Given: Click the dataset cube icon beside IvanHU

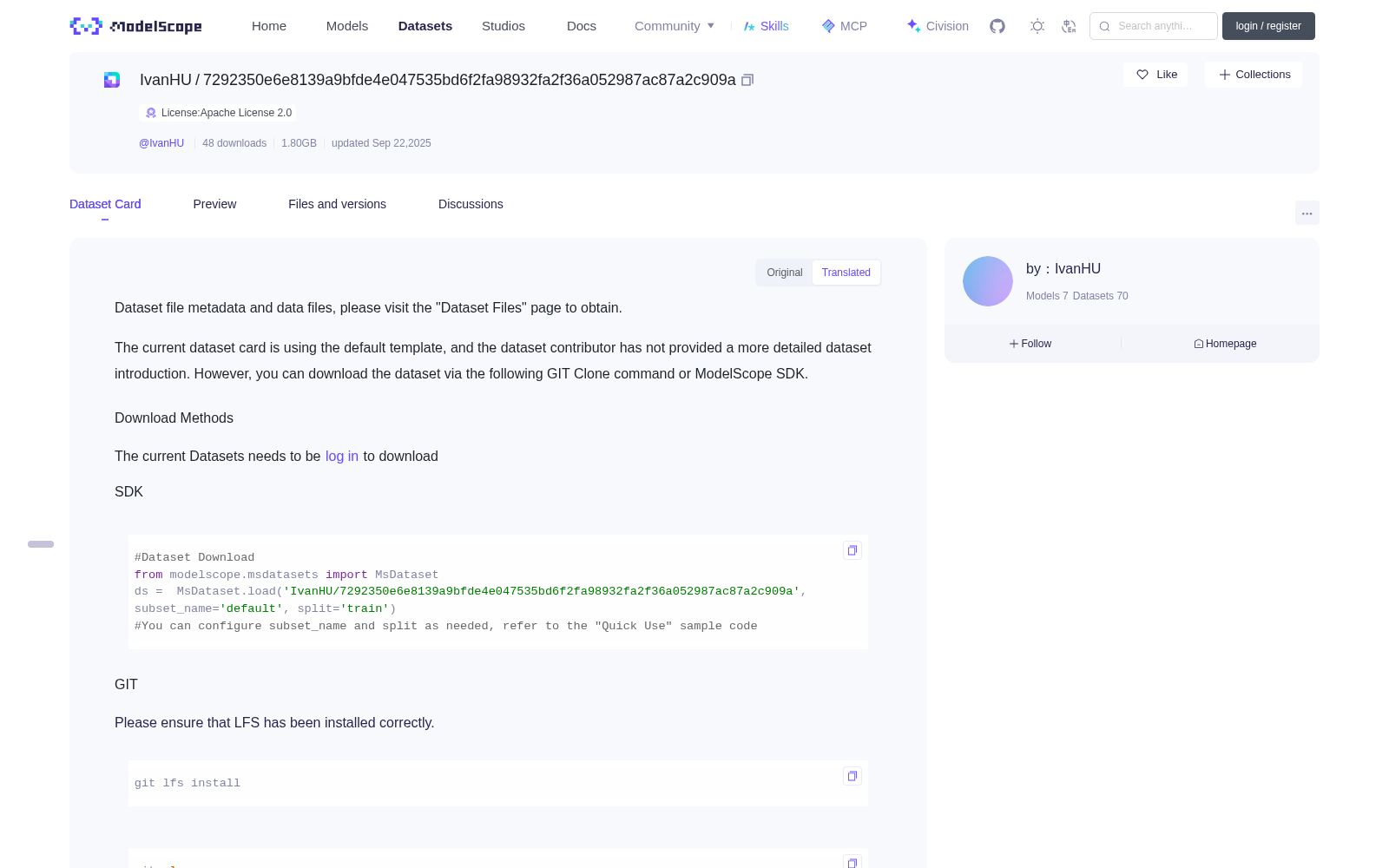Looking at the screenshot, I should point(112,80).
